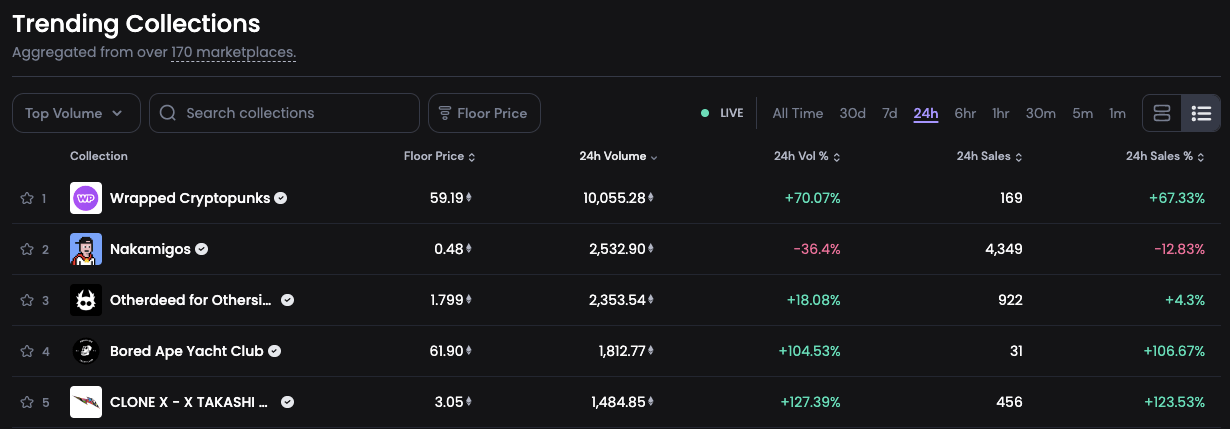Click the +104.53% volume change

pos(809,351)
